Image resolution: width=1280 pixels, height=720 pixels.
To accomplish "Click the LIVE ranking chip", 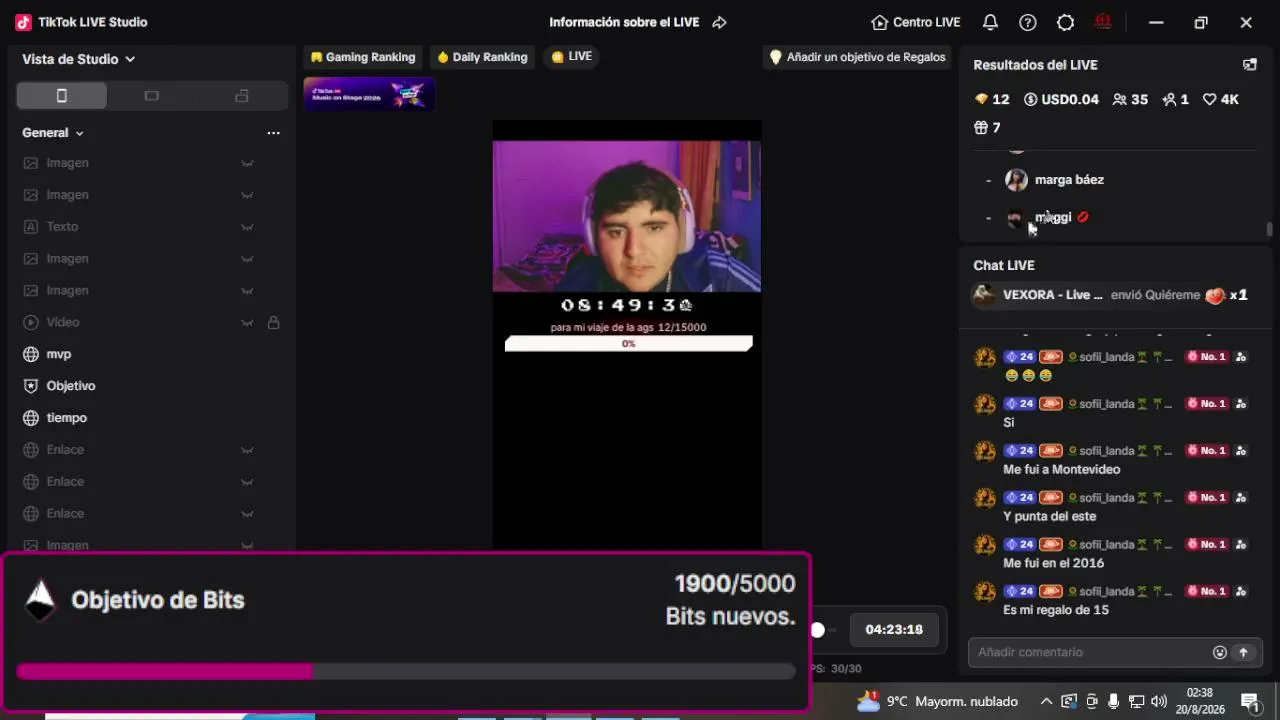I will coord(572,57).
